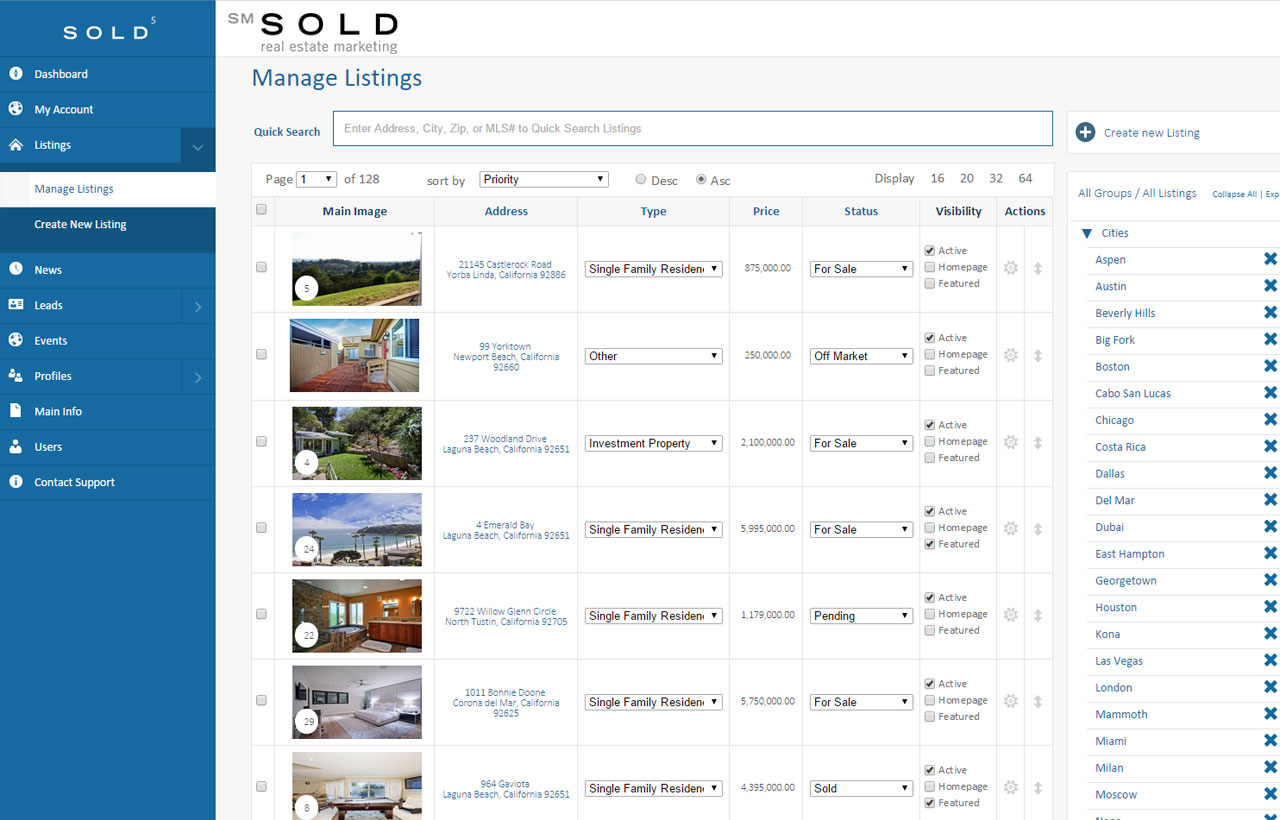1280x820 pixels.
Task: Collapse the Cities group triangle
Action: (1087, 233)
